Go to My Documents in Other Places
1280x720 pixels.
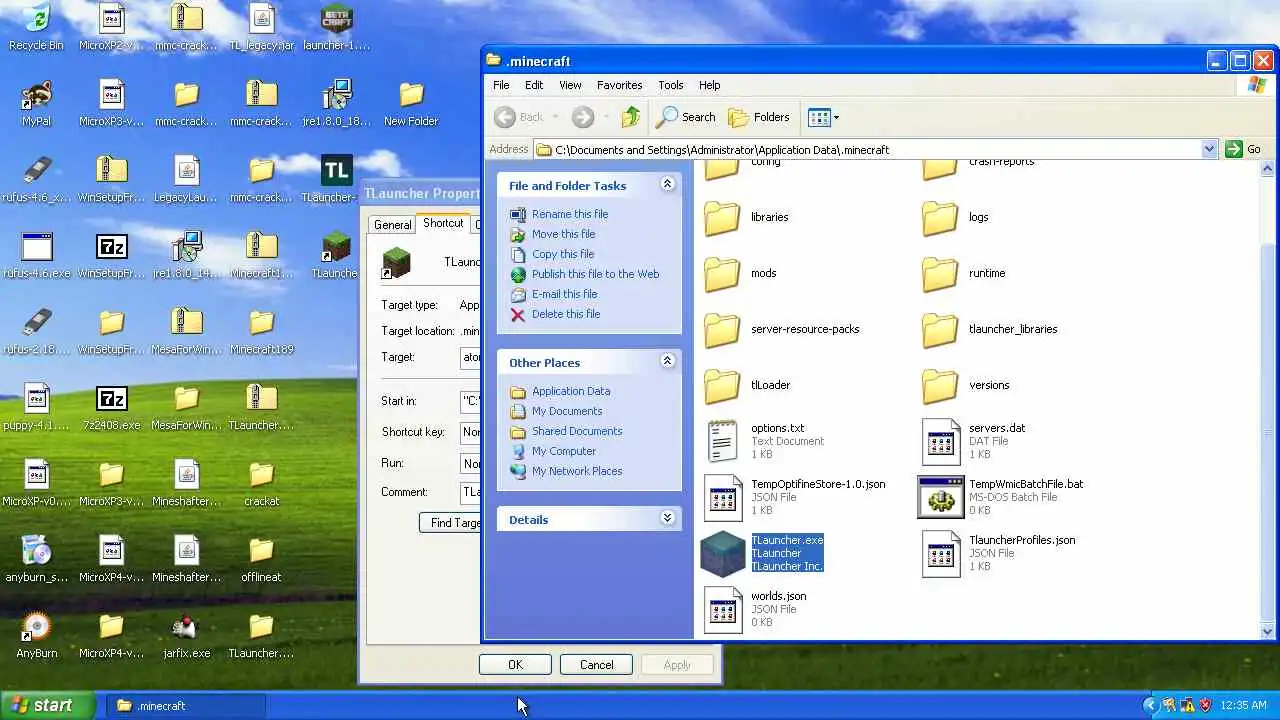(x=567, y=411)
